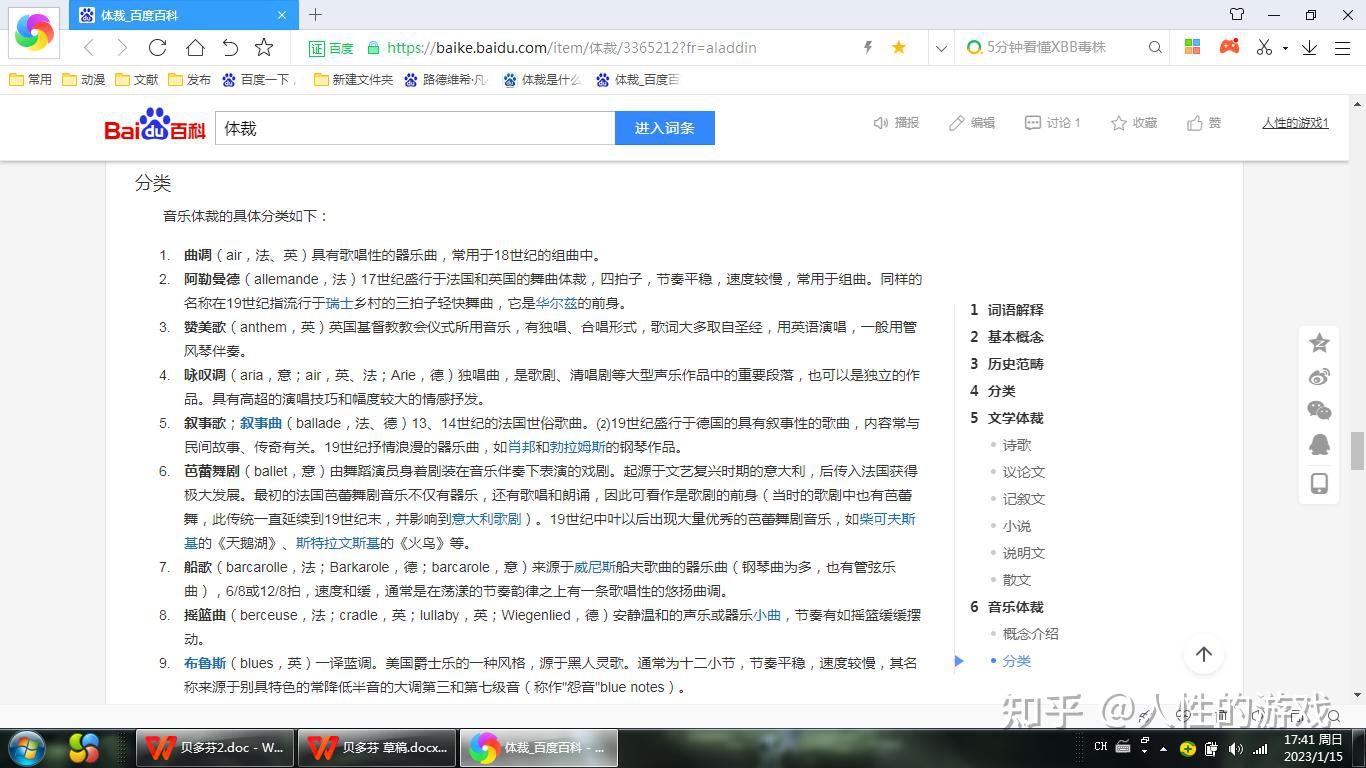Open the browser home page icon
1366x768 pixels.
point(195,47)
